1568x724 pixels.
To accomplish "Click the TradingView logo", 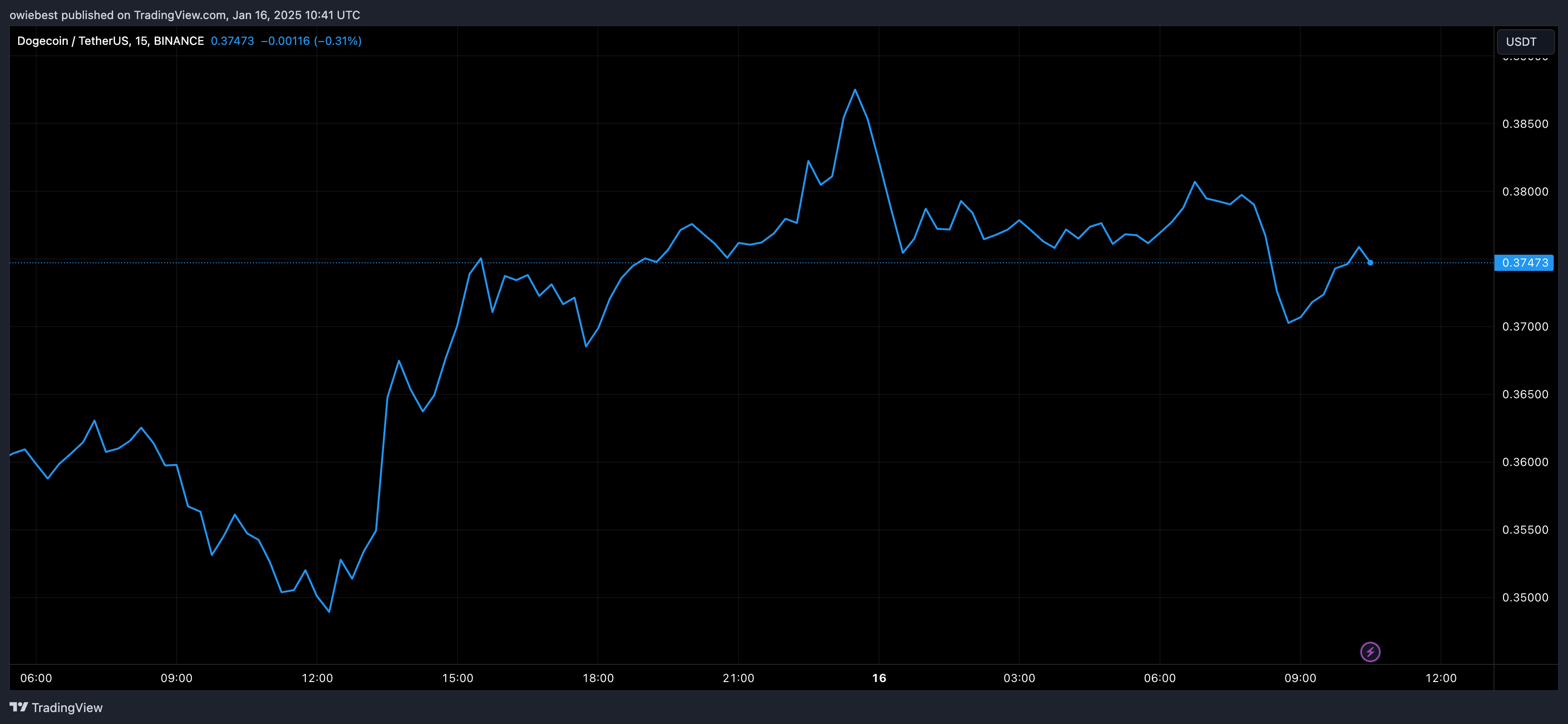I will pyautogui.click(x=19, y=707).
